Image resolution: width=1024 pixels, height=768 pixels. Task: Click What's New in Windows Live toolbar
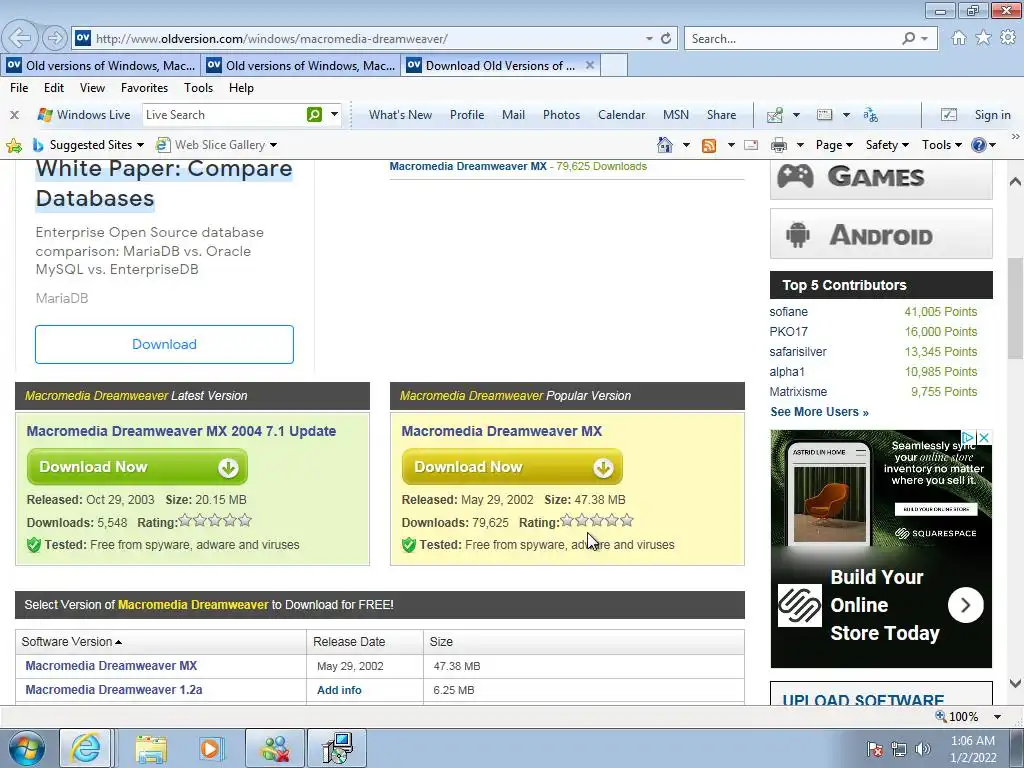coord(400,115)
